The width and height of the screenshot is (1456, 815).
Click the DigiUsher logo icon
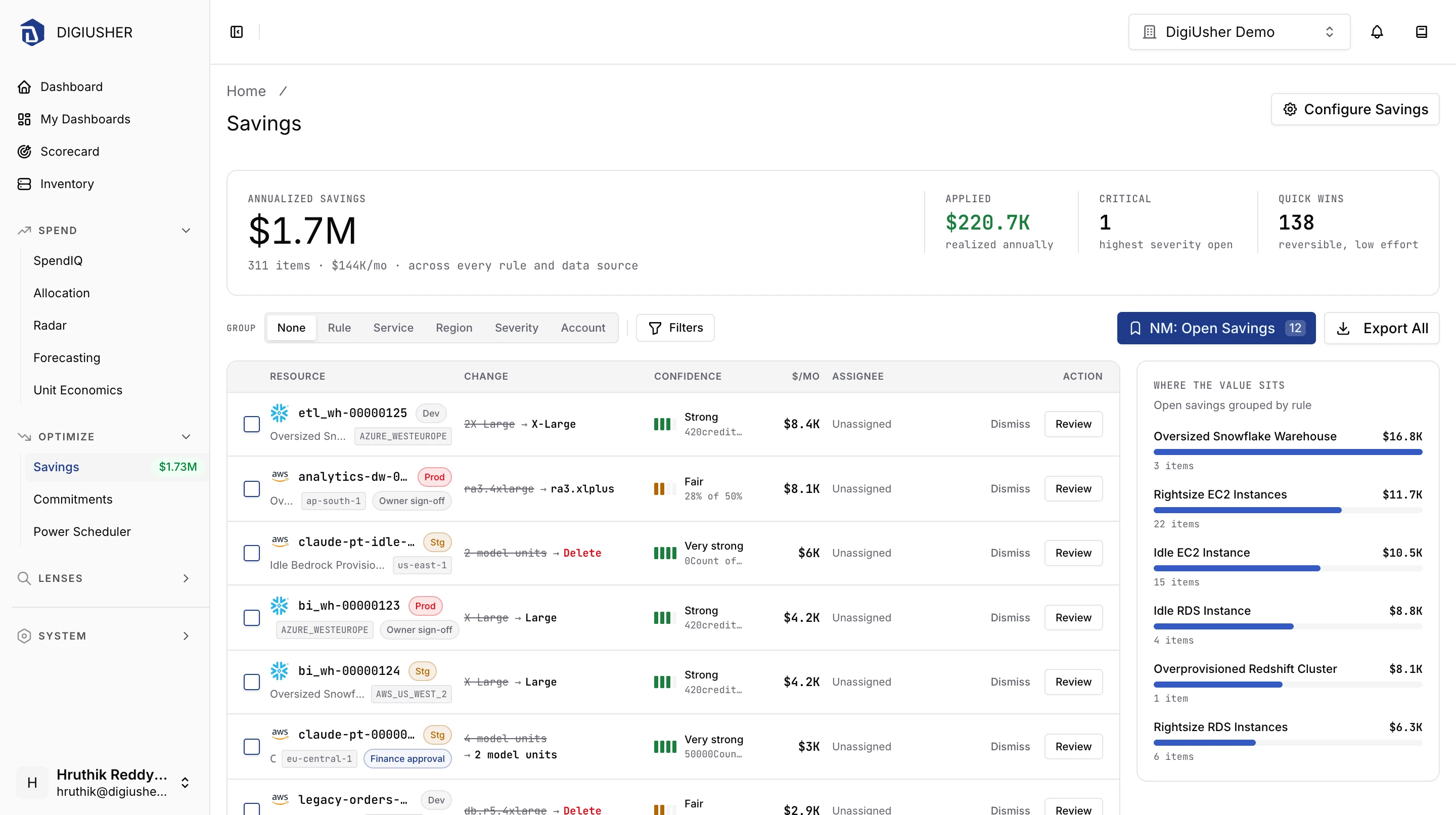tap(32, 32)
